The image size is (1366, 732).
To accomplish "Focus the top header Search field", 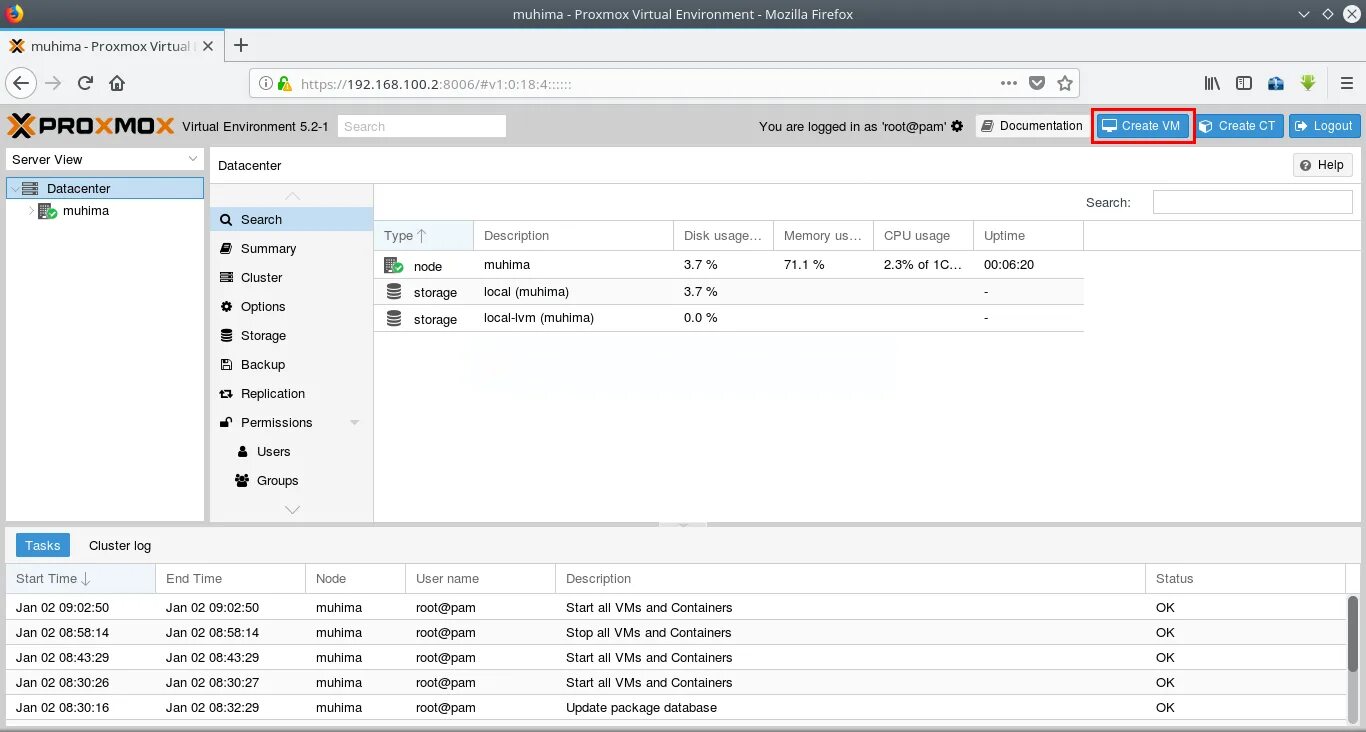I will [422, 126].
